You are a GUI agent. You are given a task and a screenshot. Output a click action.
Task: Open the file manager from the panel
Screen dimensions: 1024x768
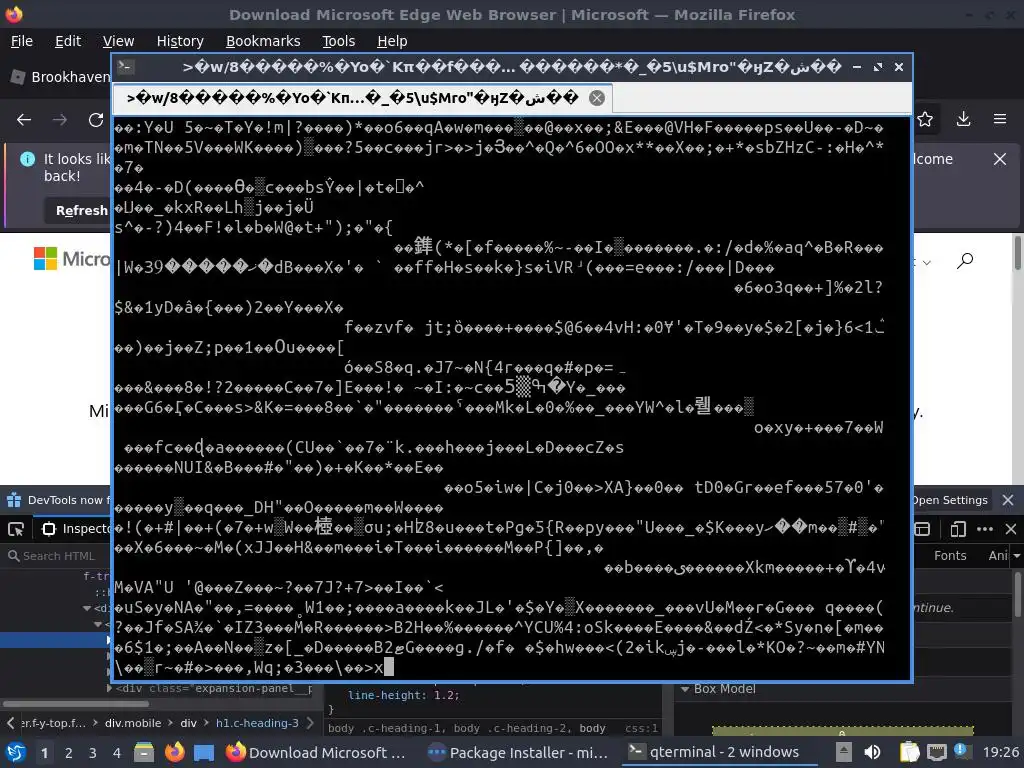[x=144, y=752]
